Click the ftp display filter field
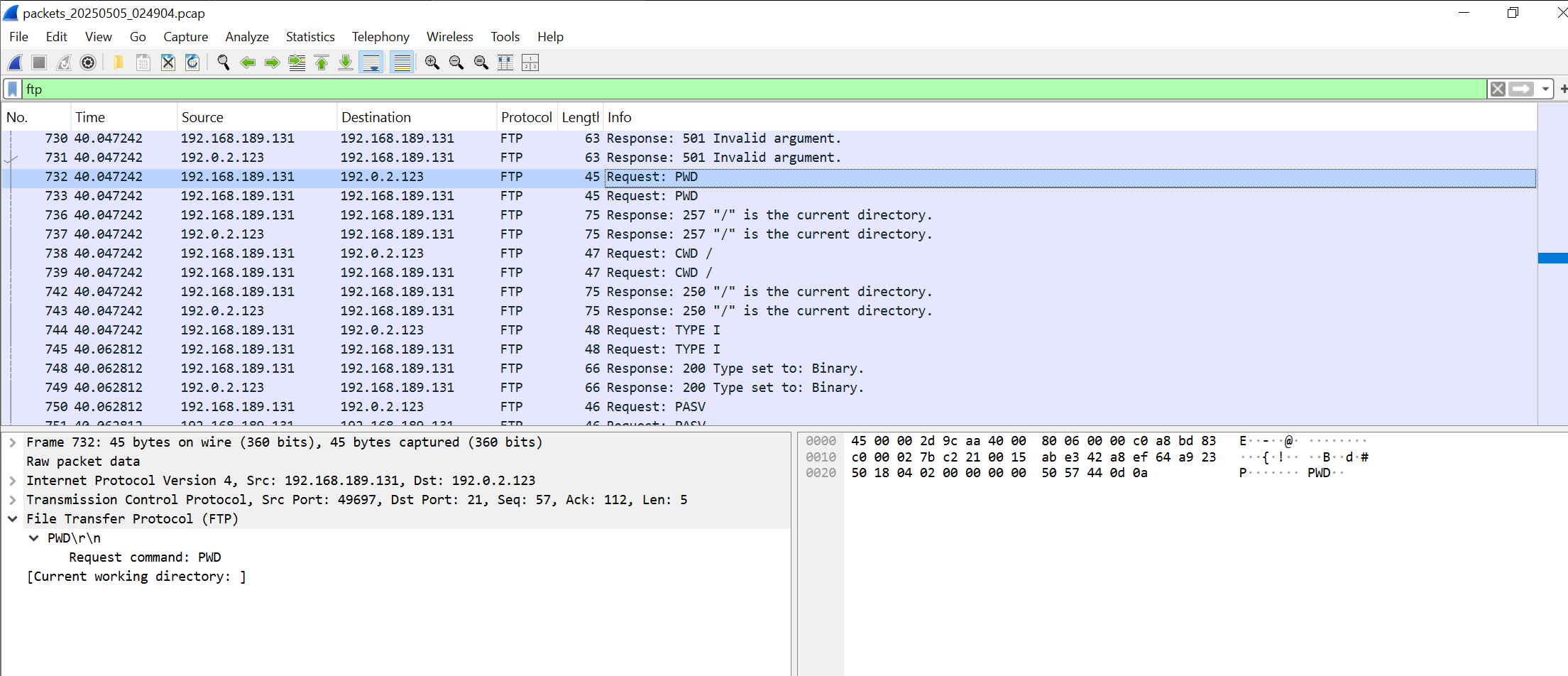This screenshot has height=676, width=1568. tap(755, 89)
